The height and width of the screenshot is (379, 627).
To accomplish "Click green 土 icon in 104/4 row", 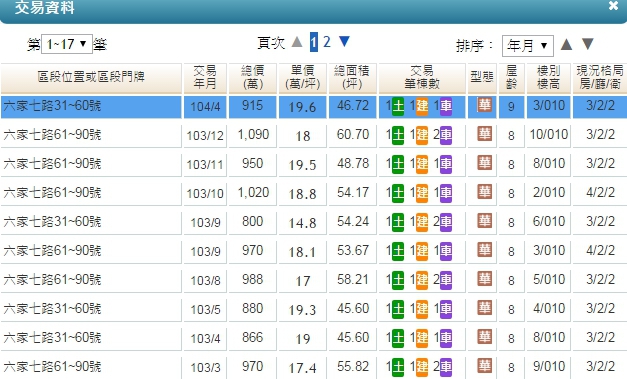I will 398,107.
